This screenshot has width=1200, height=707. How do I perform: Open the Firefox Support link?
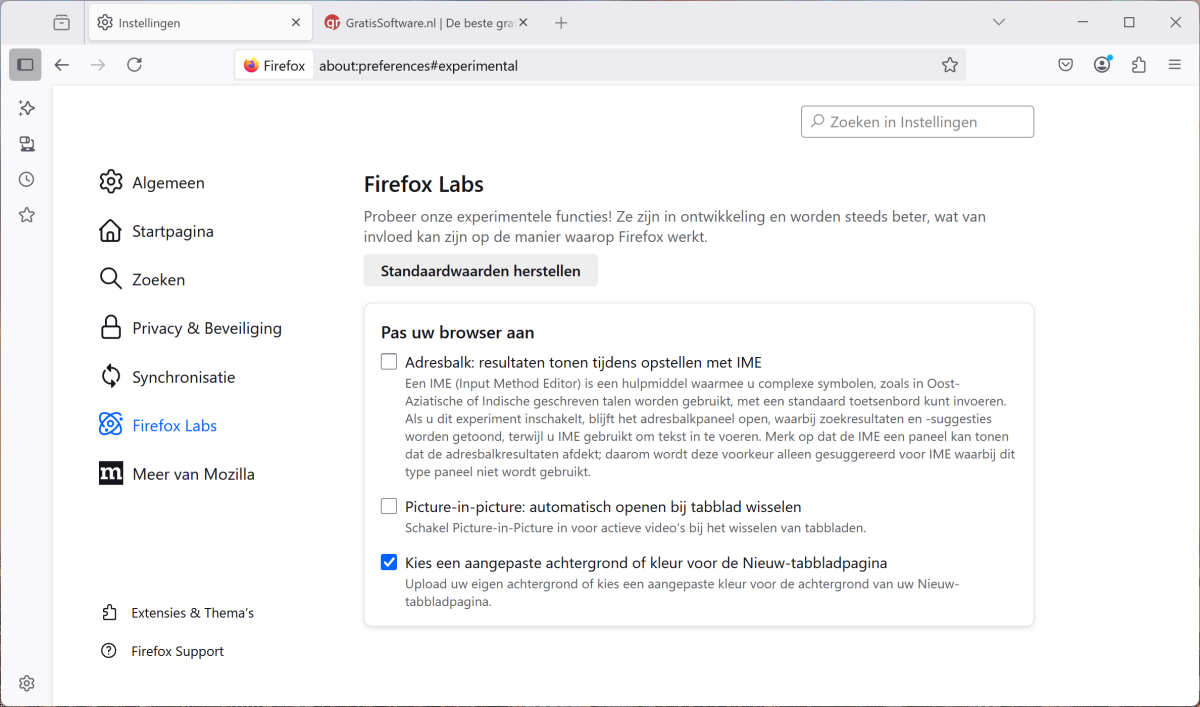[177, 651]
